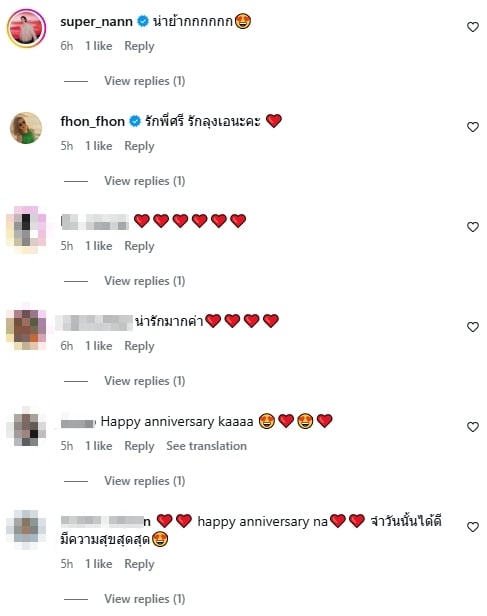Like the 'Happy anniversary kaaaa' comment

[x=473, y=427]
